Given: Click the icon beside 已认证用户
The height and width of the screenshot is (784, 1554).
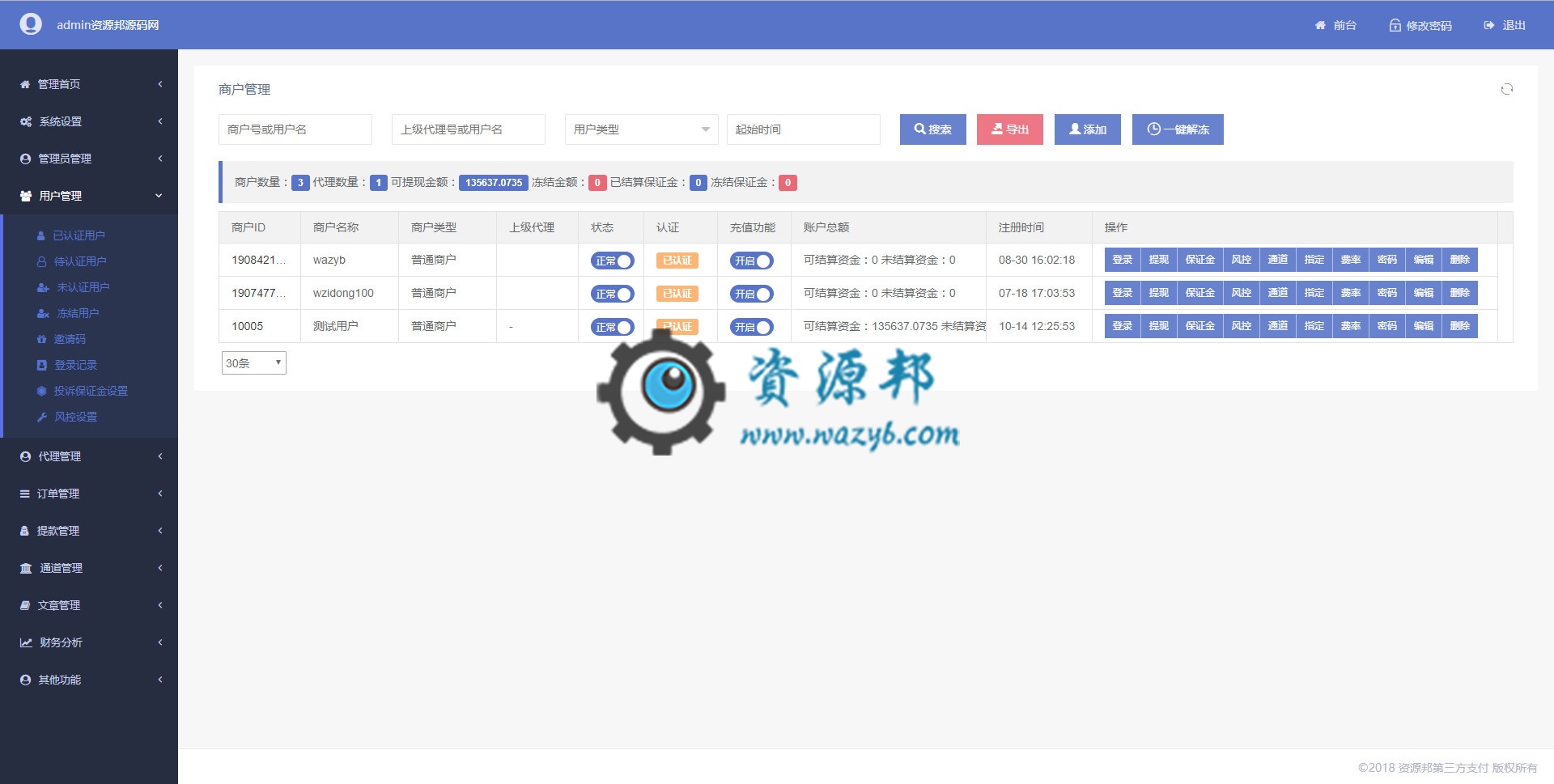Looking at the screenshot, I should pyautogui.click(x=41, y=235).
